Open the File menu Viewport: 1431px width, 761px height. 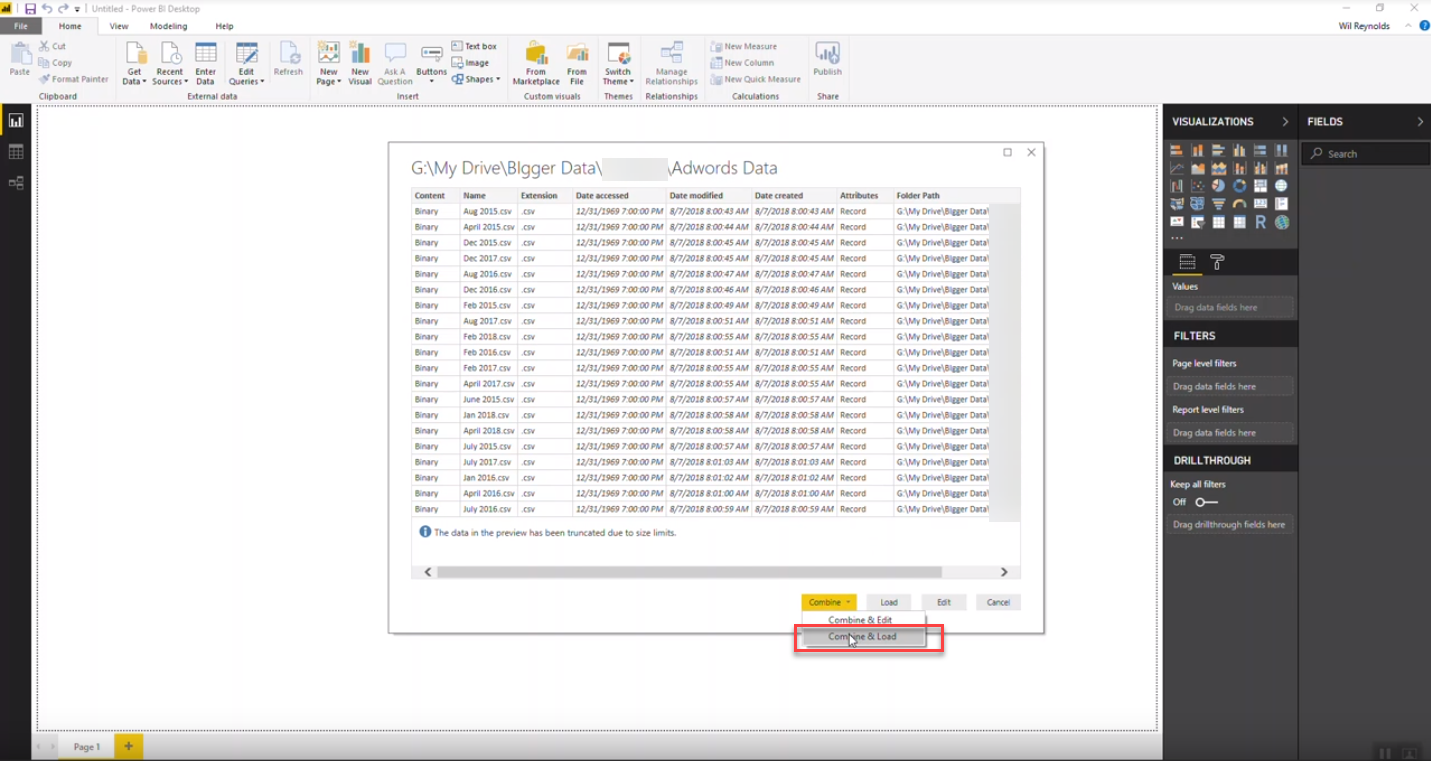21,26
